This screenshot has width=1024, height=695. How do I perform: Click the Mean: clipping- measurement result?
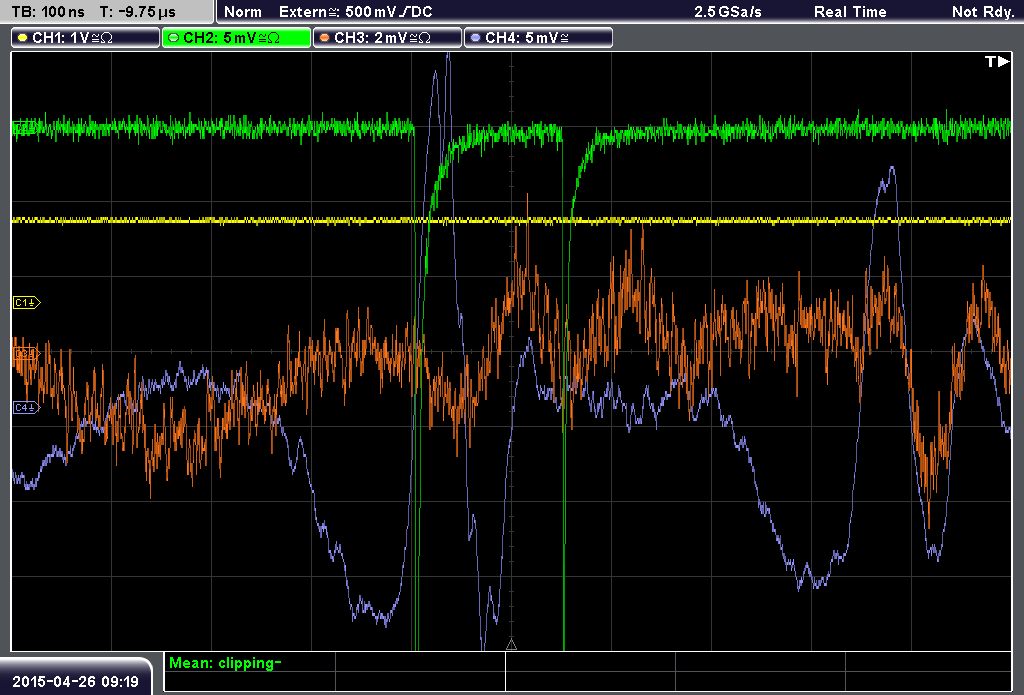225,663
